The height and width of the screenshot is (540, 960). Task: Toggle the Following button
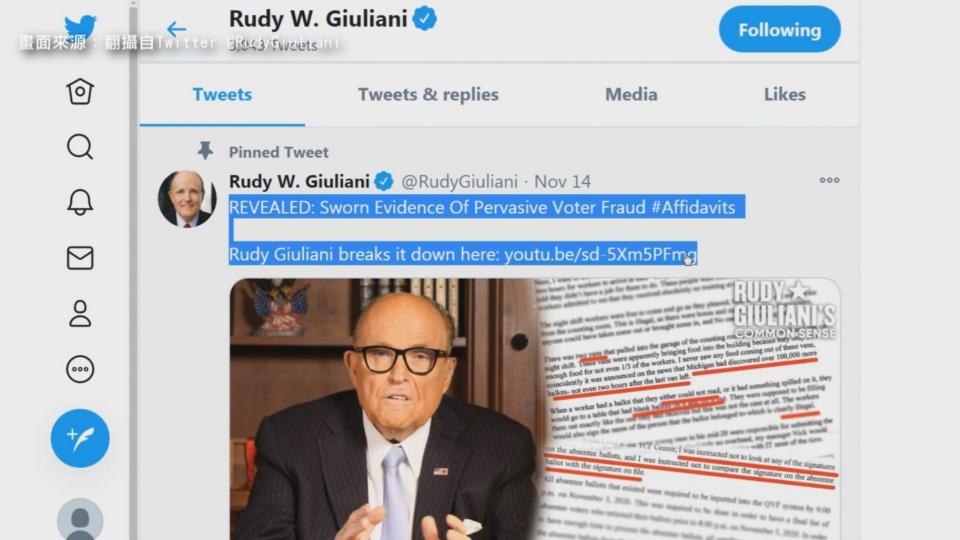tap(779, 29)
